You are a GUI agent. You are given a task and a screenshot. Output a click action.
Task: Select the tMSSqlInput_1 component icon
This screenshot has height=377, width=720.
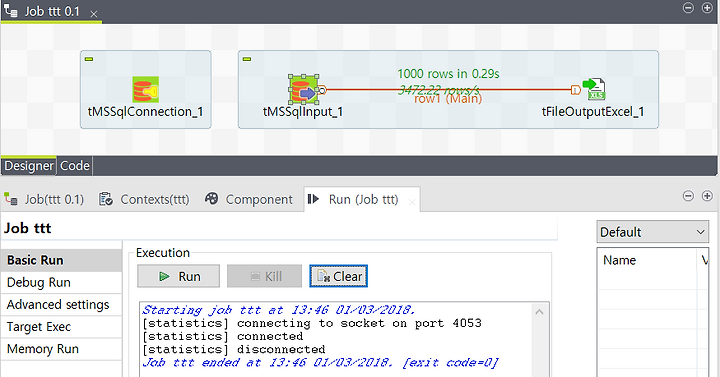coord(303,90)
